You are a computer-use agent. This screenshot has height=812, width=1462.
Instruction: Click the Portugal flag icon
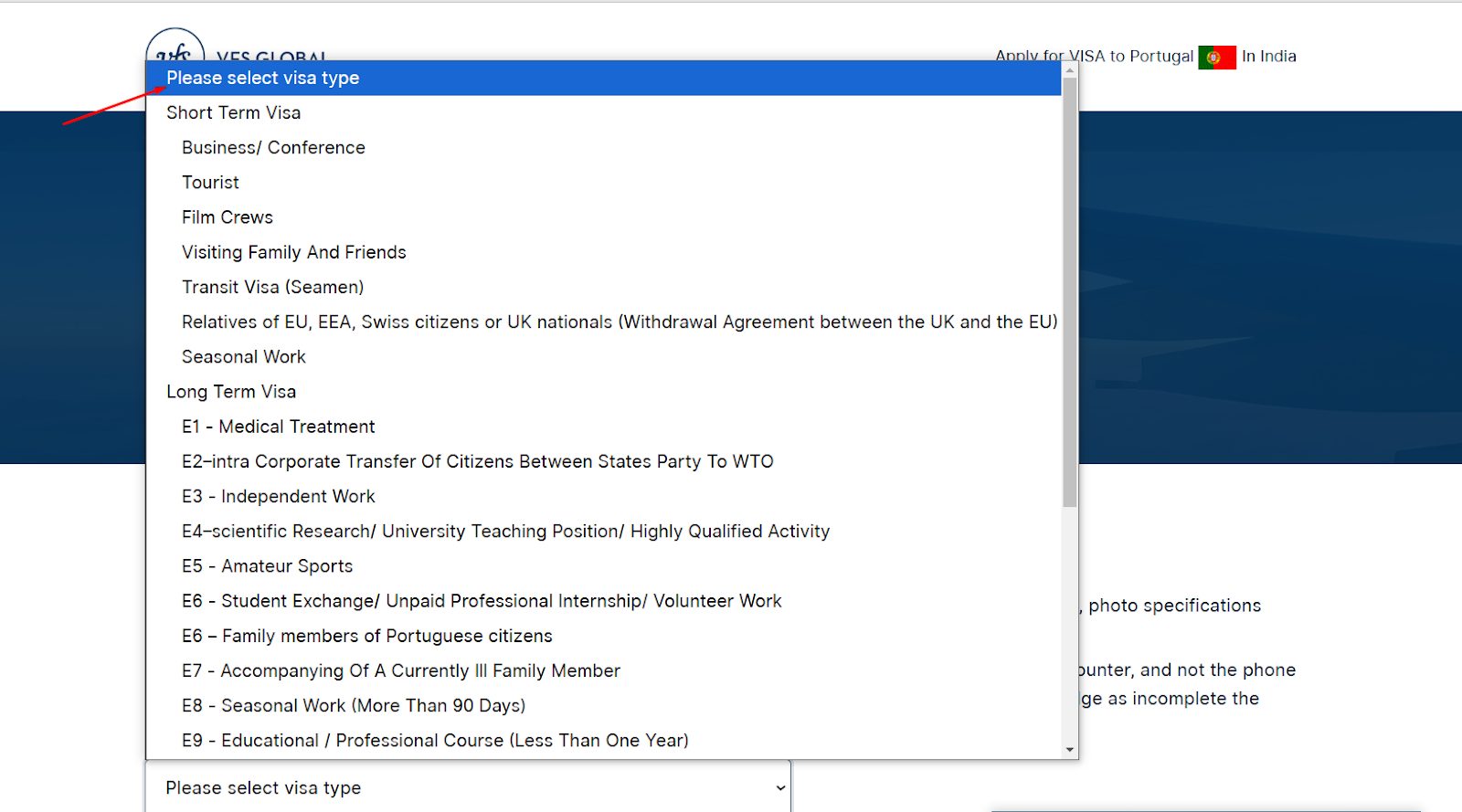(1217, 57)
